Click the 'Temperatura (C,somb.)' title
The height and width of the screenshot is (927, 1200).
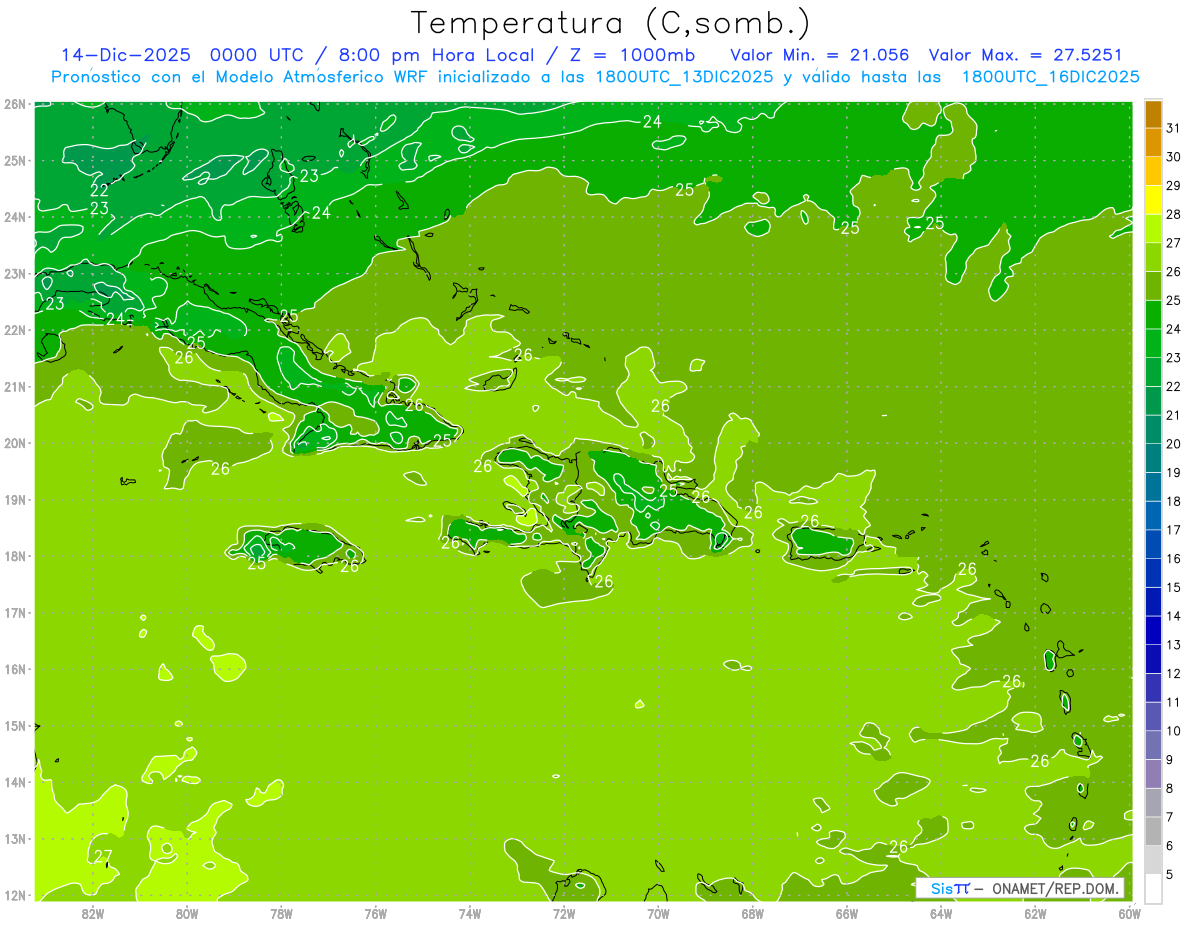coord(611,23)
